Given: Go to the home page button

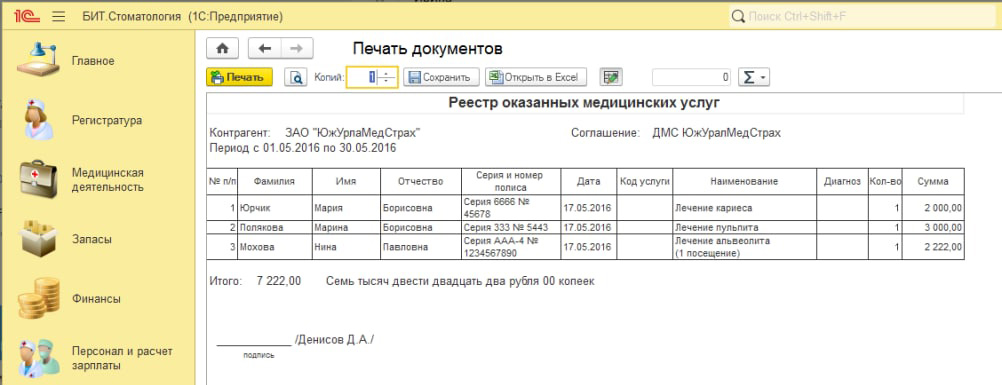Looking at the screenshot, I should (222, 49).
